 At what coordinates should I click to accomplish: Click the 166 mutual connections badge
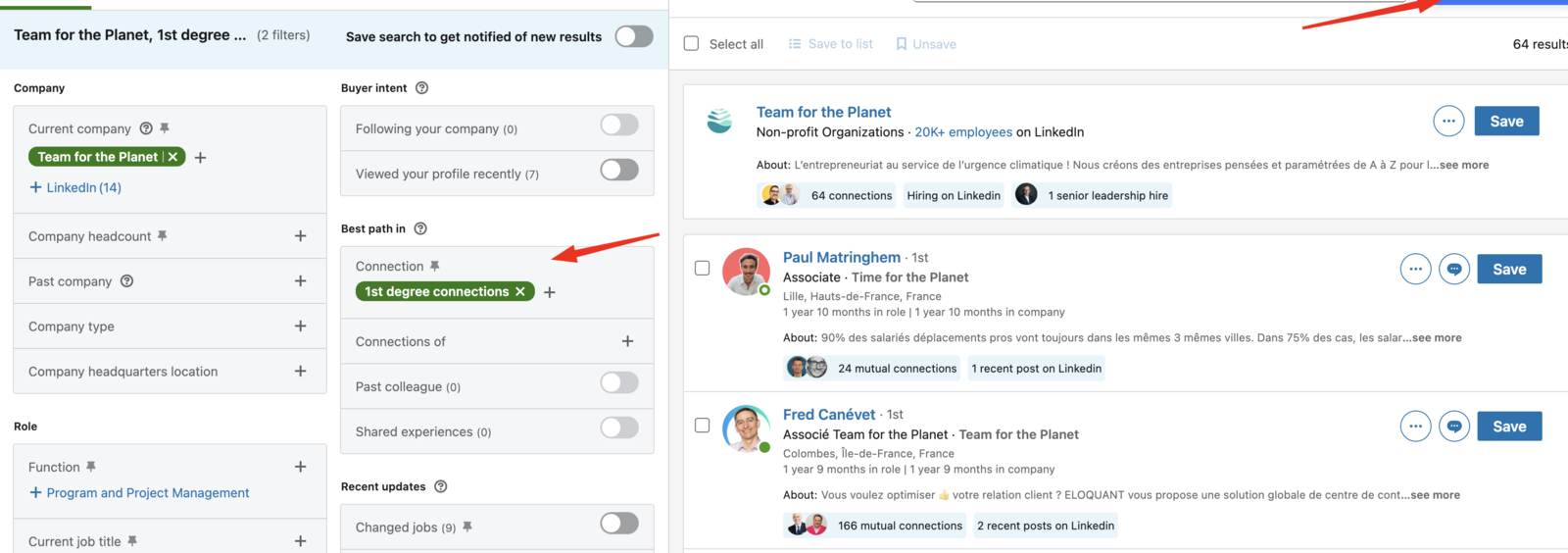875,525
